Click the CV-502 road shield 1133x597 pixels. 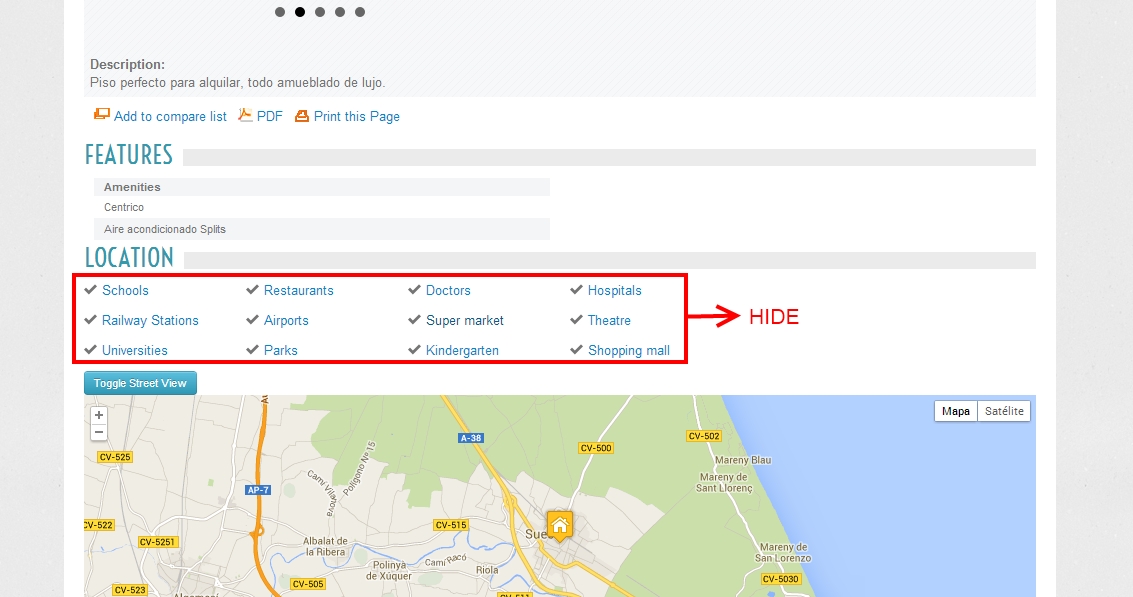click(x=704, y=436)
